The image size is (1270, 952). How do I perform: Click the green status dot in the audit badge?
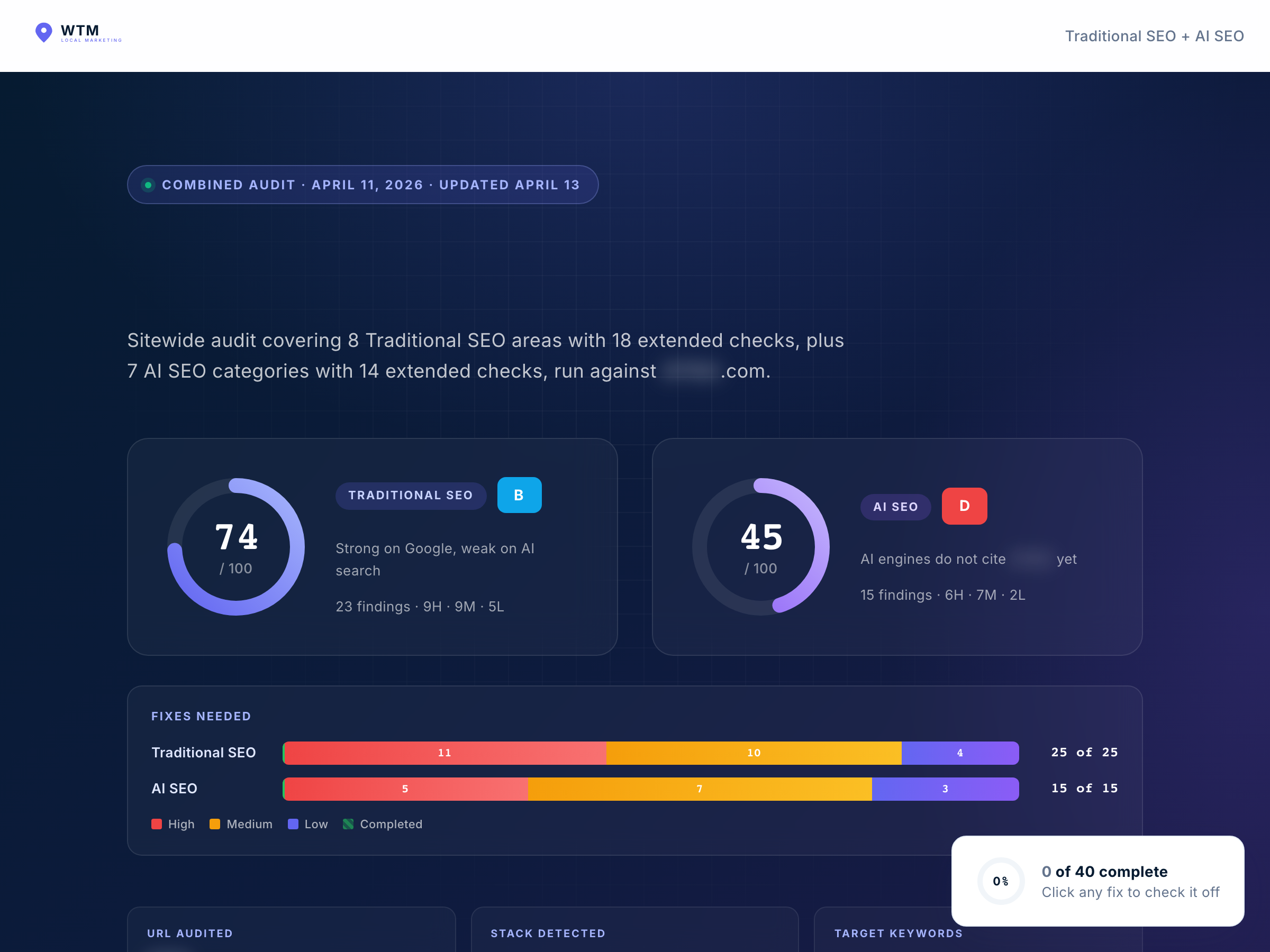[149, 185]
